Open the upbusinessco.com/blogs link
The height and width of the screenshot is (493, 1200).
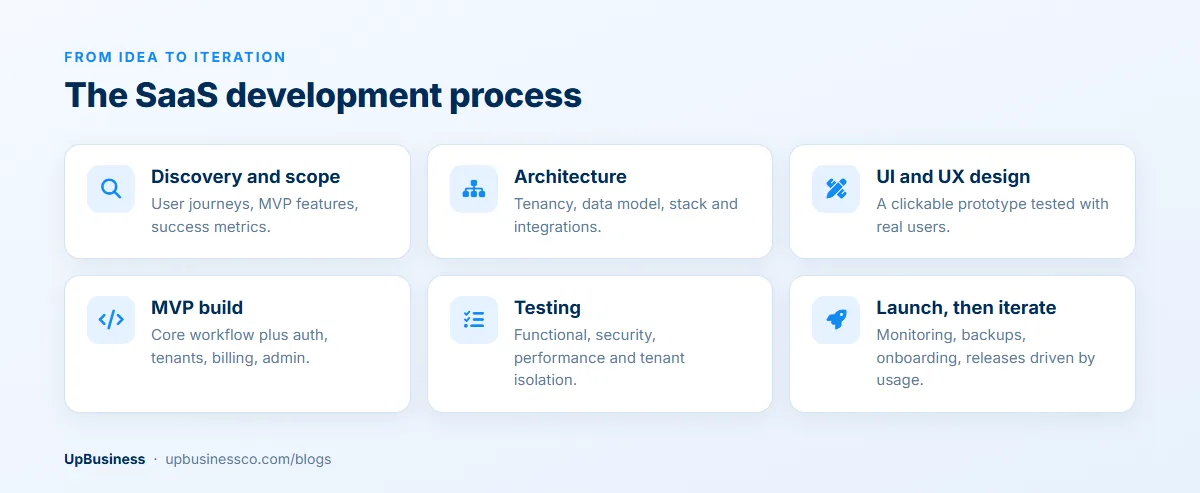[248, 459]
